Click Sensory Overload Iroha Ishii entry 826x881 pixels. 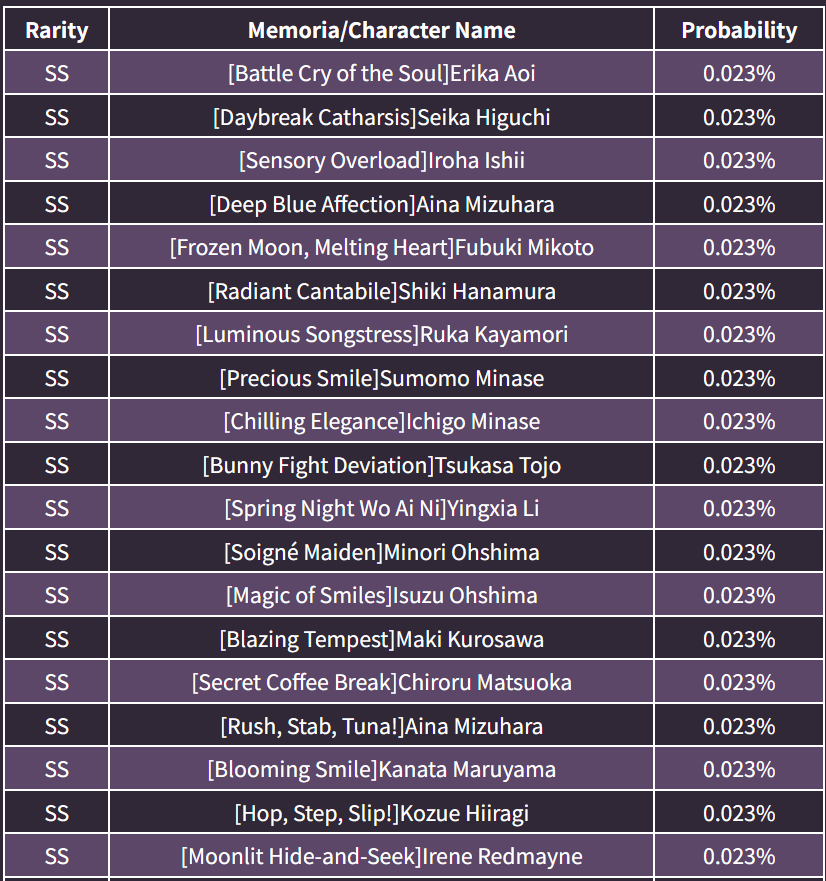point(381,160)
